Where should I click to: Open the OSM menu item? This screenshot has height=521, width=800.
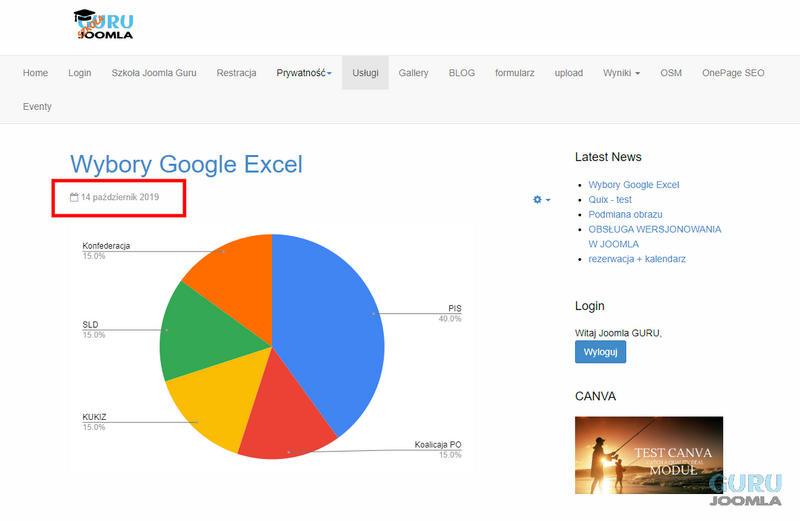[671, 73]
